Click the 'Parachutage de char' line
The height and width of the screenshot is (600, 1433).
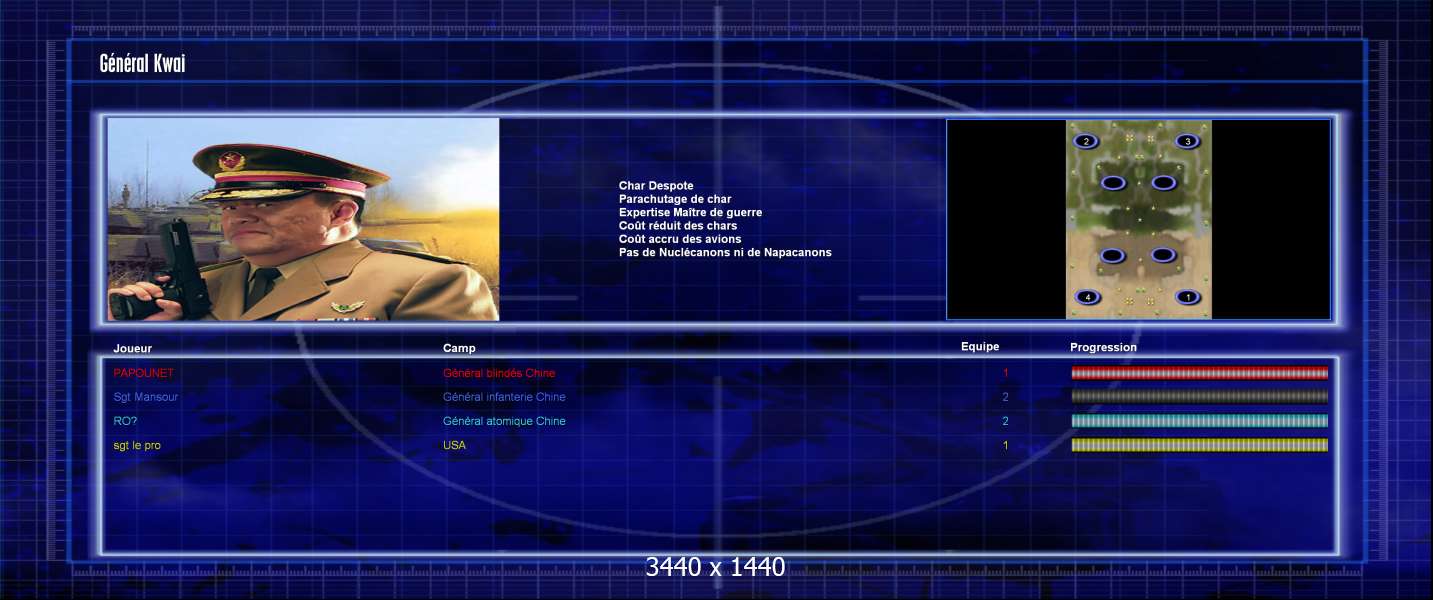675,199
